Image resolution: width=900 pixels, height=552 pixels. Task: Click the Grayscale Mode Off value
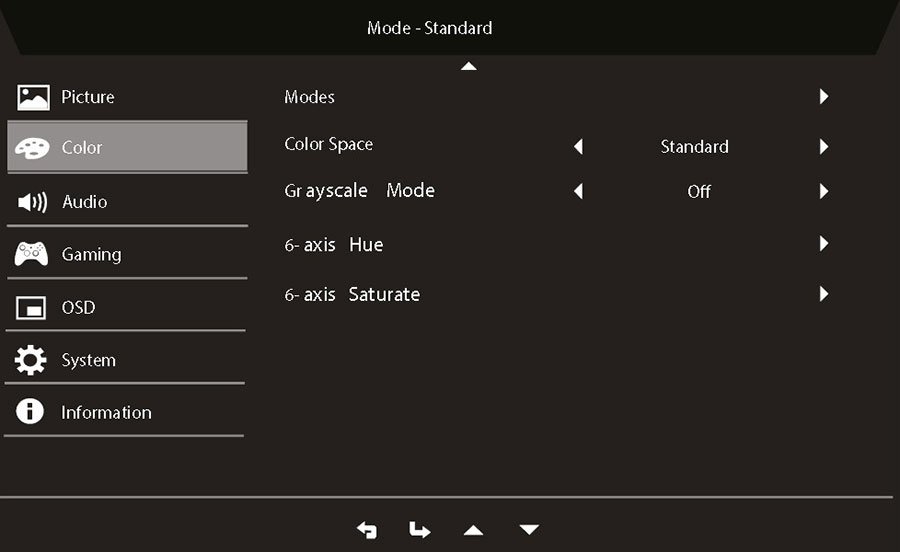[x=699, y=192]
